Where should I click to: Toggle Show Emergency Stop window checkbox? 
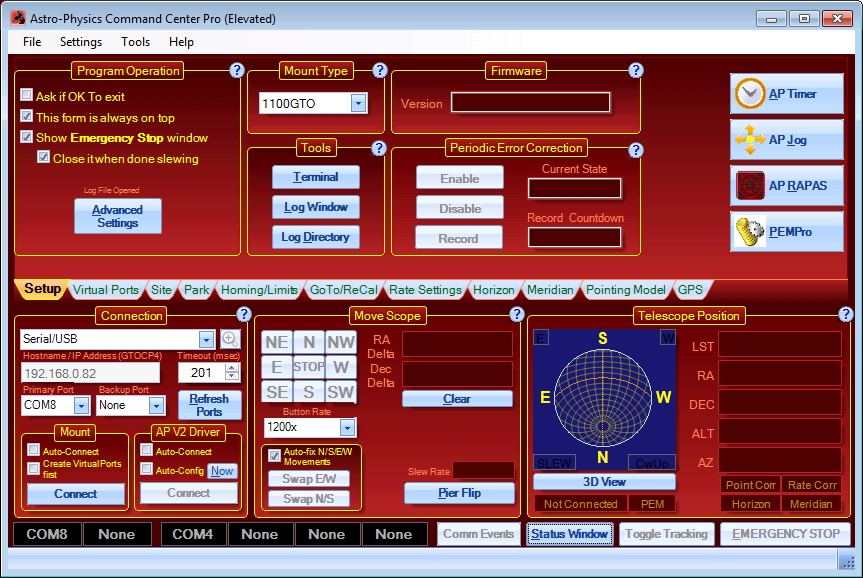tap(26, 137)
